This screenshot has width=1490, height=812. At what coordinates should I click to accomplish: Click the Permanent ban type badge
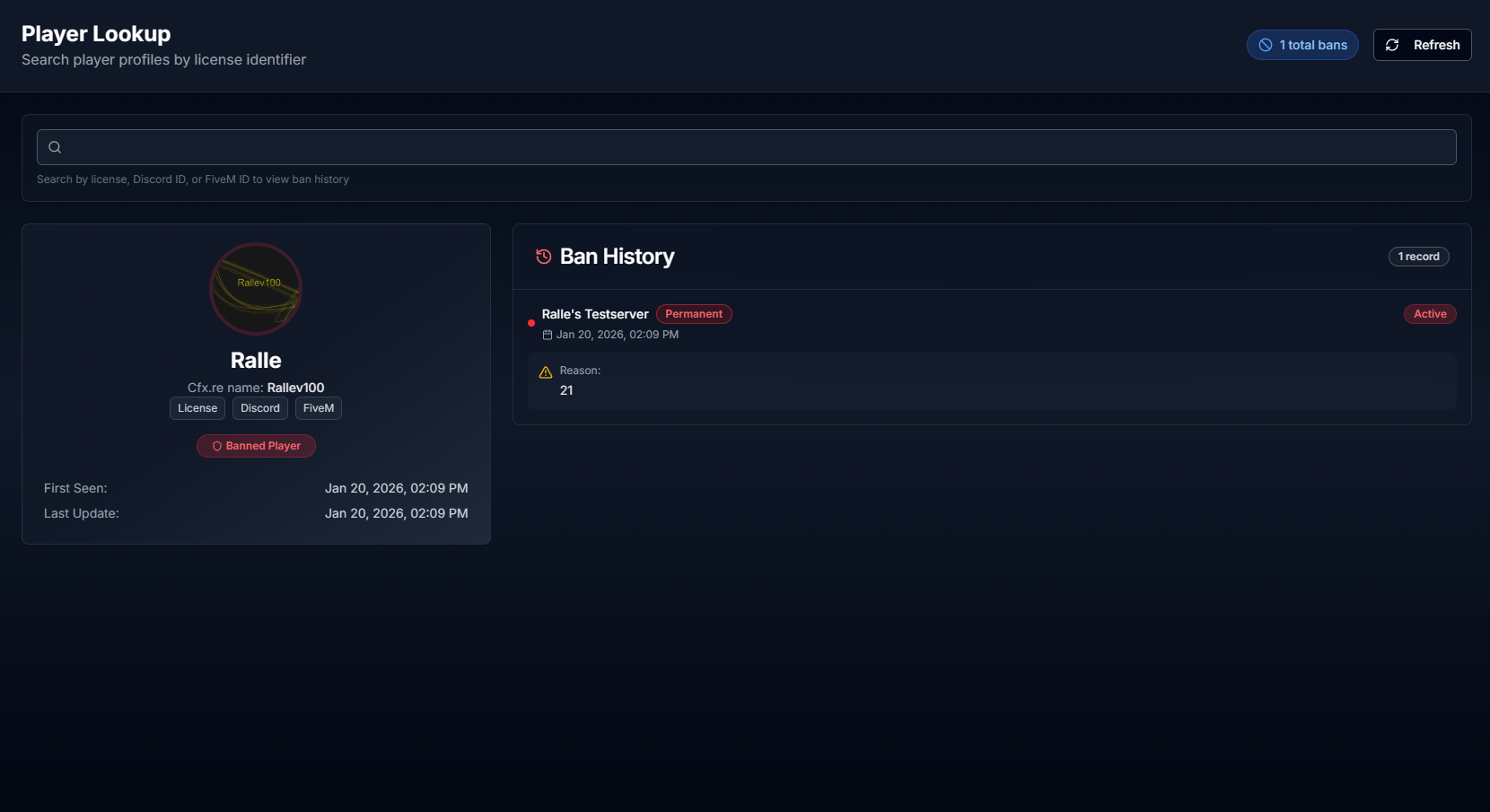pyautogui.click(x=694, y=314)
